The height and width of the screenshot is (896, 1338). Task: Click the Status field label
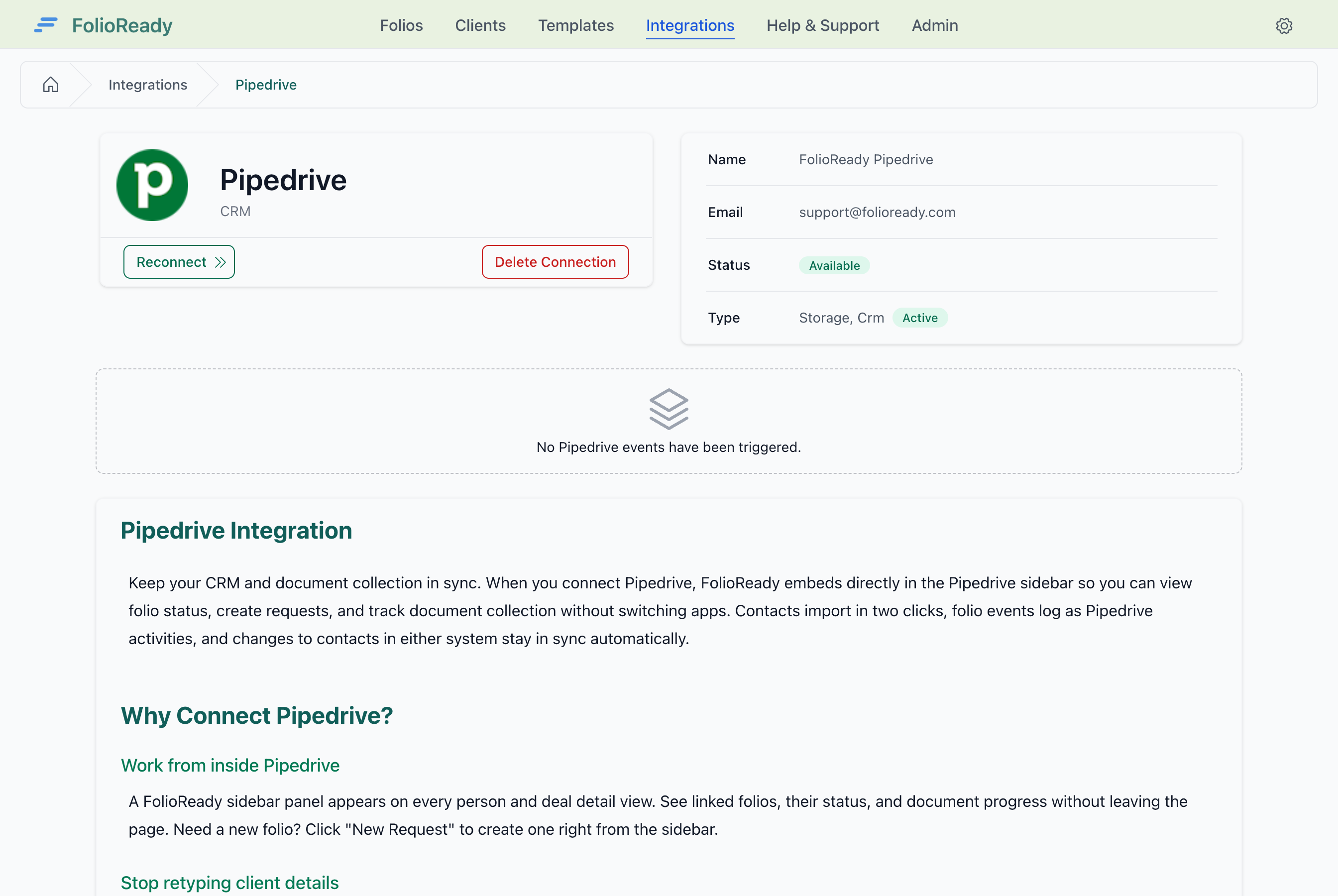(x=728, y=265)
